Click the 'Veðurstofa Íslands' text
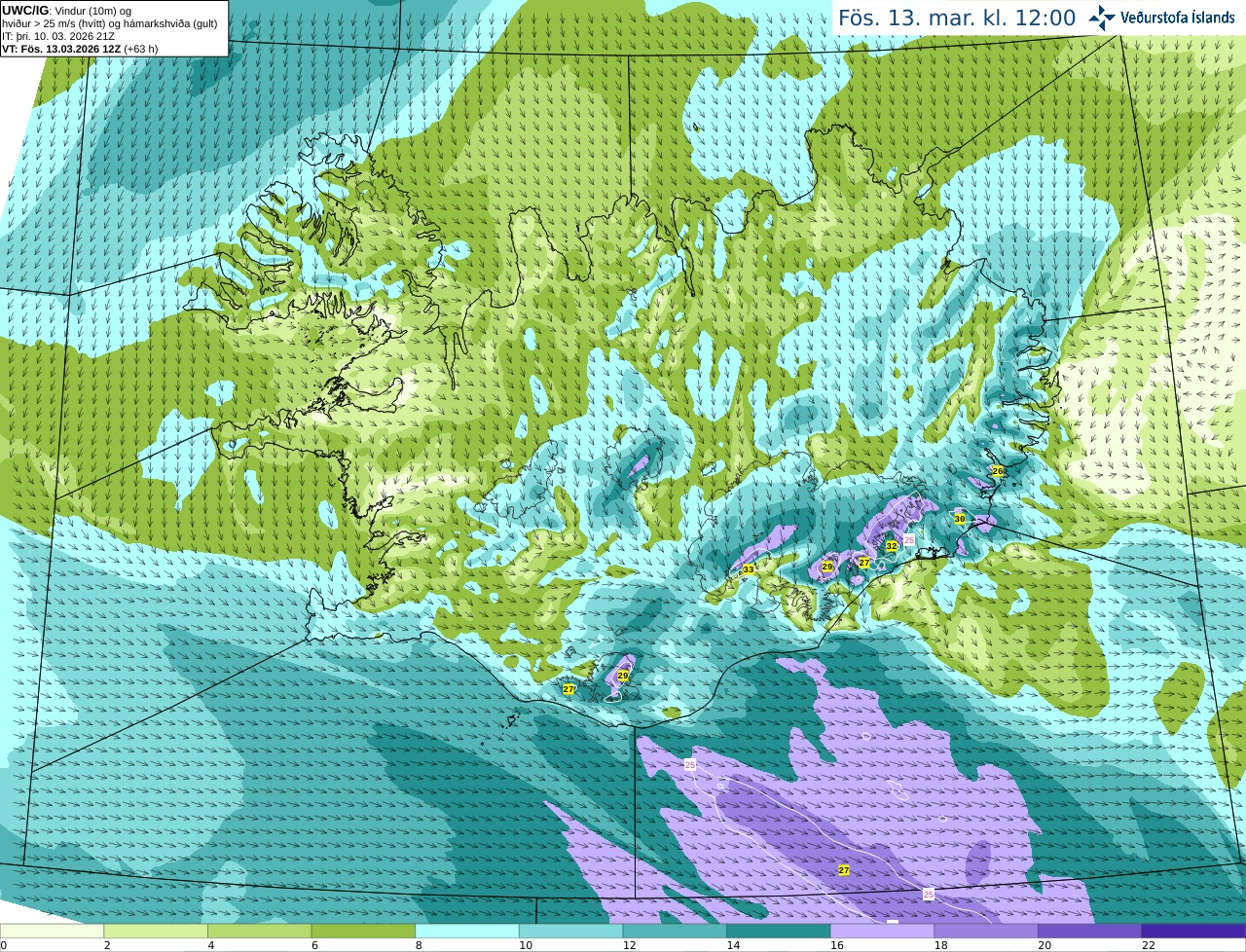Screen dimensions: 1246x952 coord(1177,17)
